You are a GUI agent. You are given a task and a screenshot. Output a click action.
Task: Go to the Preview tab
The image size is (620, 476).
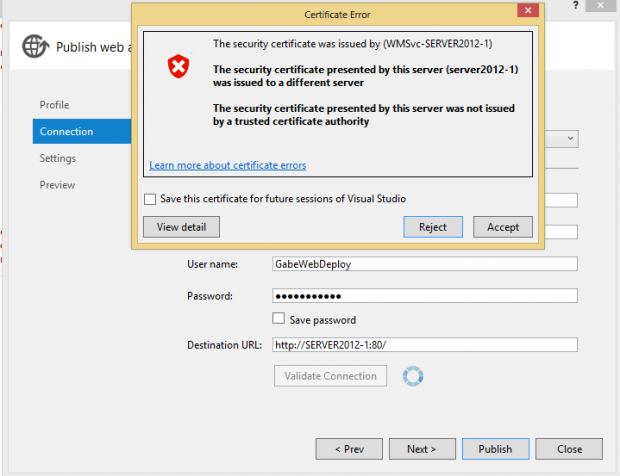(57, 185)
